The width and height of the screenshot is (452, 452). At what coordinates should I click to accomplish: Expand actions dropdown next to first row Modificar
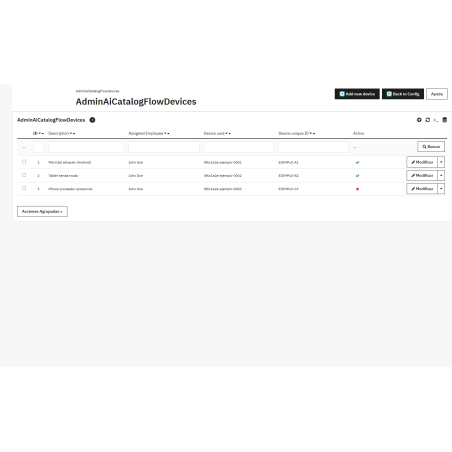[441, 162]
